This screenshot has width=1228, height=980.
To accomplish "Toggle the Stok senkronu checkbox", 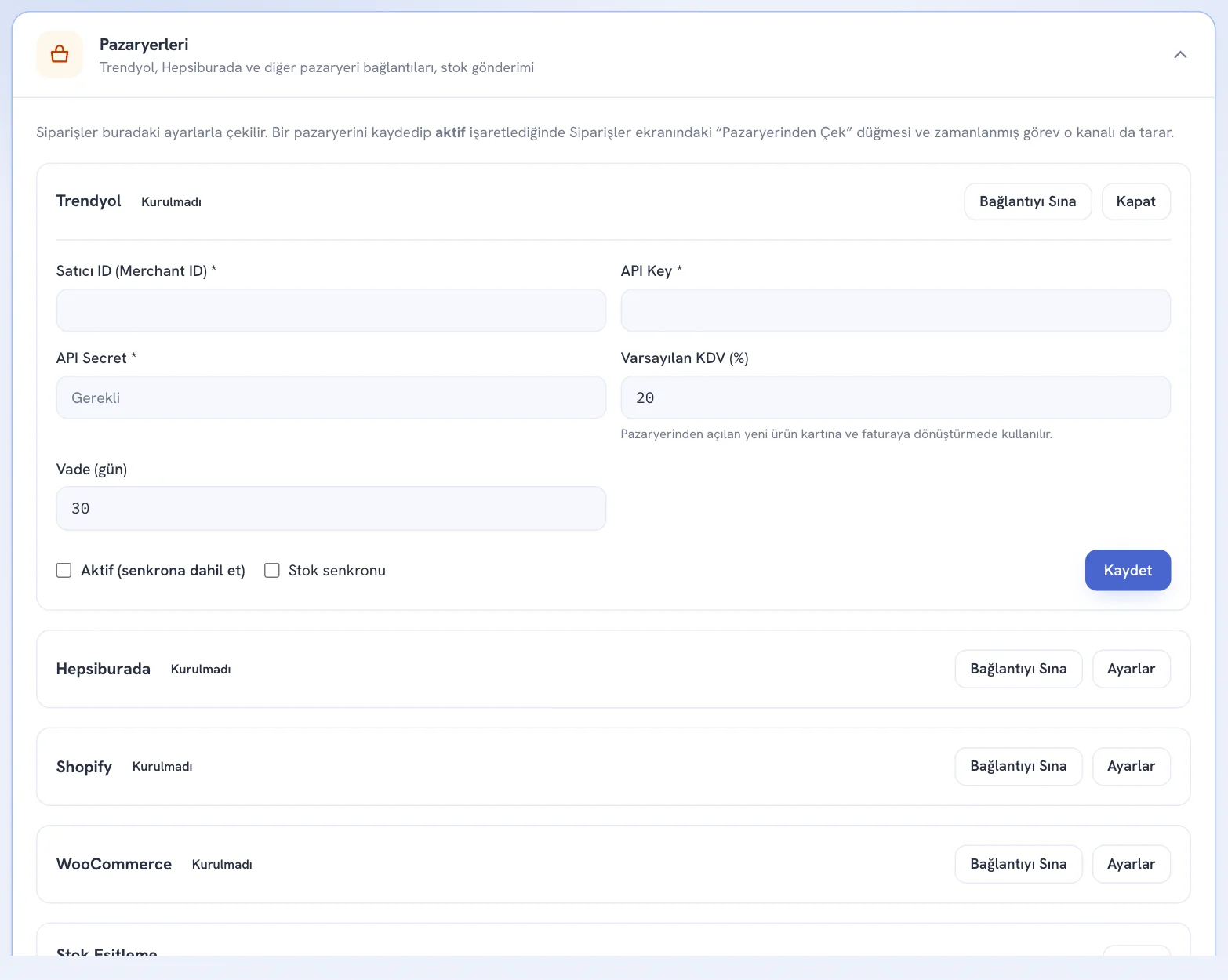I will coord(272,570).
